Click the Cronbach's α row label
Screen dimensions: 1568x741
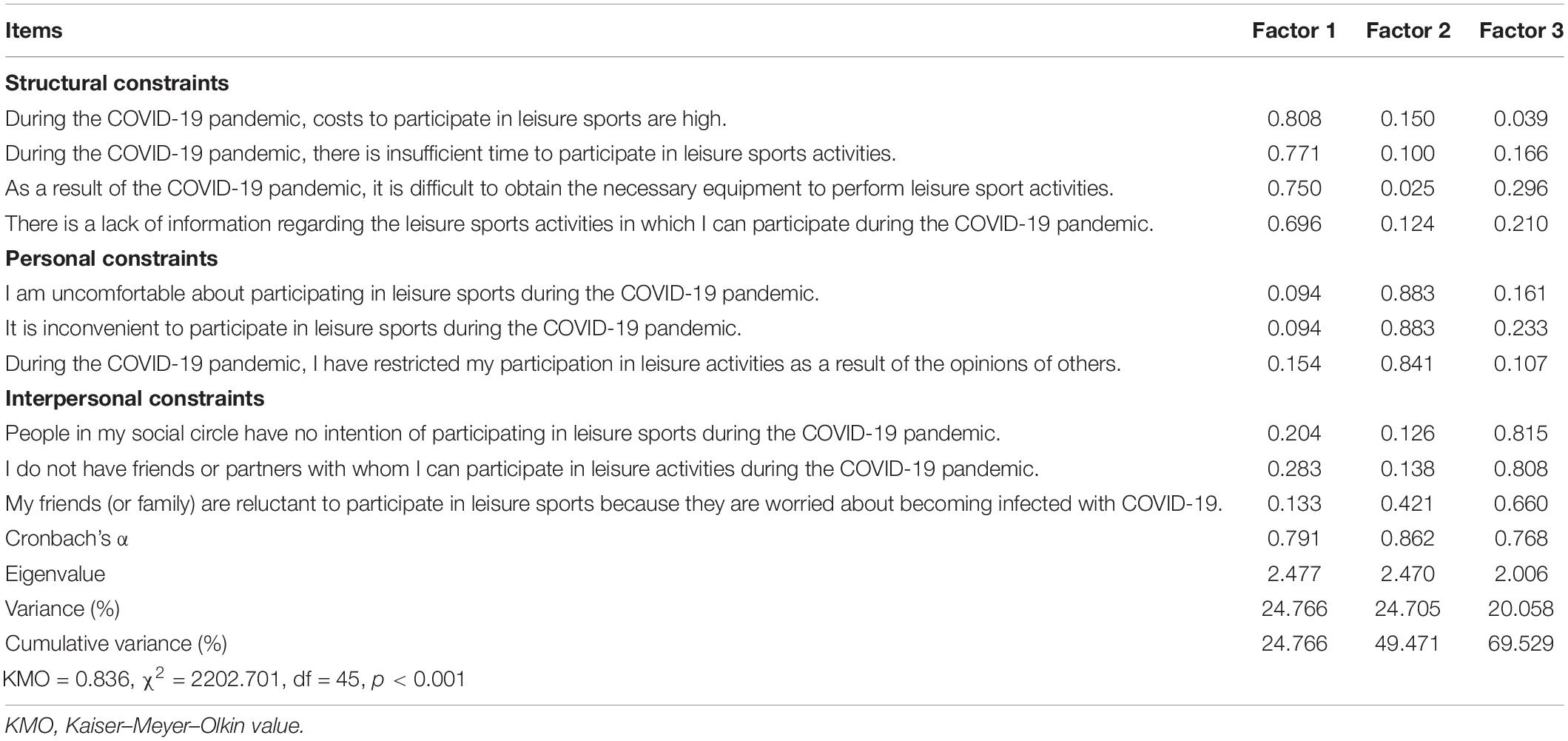[67, 538]
